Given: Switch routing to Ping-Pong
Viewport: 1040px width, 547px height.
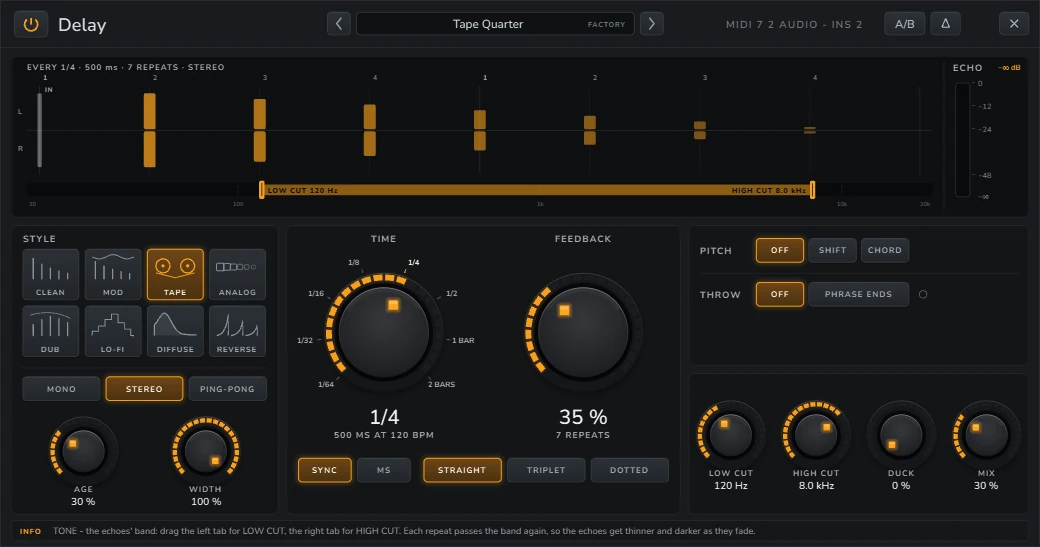Looking at the screenshot, I should tap(228, 389).
